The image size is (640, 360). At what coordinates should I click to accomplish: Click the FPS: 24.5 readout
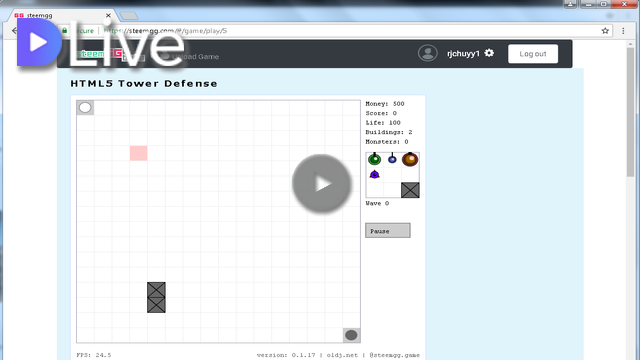(94, 355)
